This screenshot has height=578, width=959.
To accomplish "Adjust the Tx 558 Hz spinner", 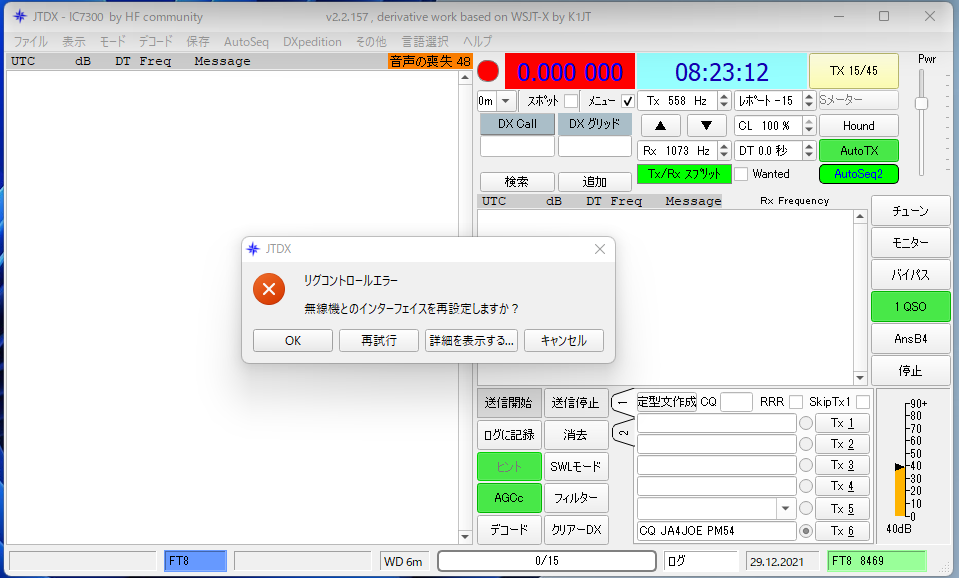I will click(724, 101).
